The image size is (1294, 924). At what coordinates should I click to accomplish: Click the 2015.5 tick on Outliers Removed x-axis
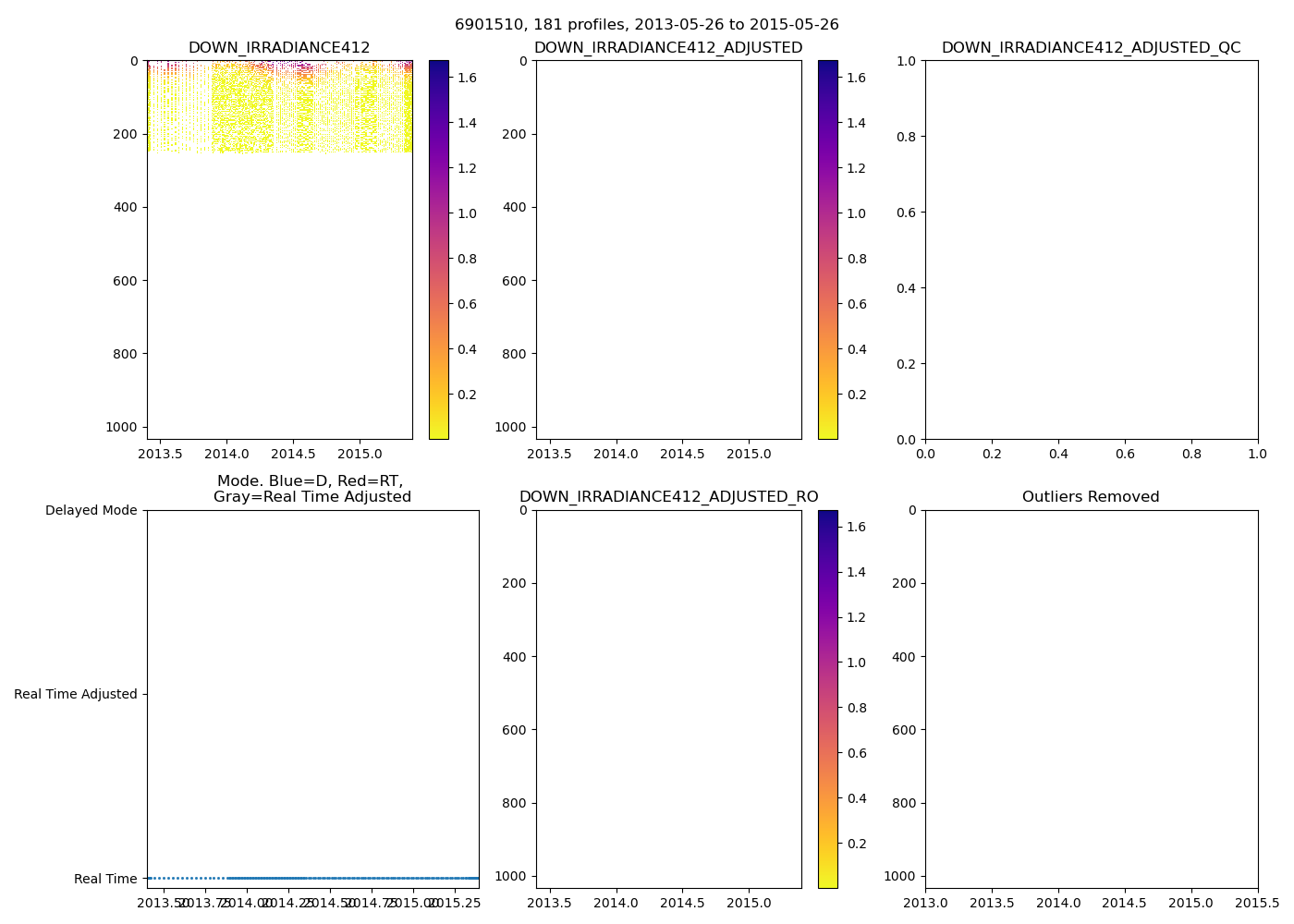click(x=1258, y=902)
